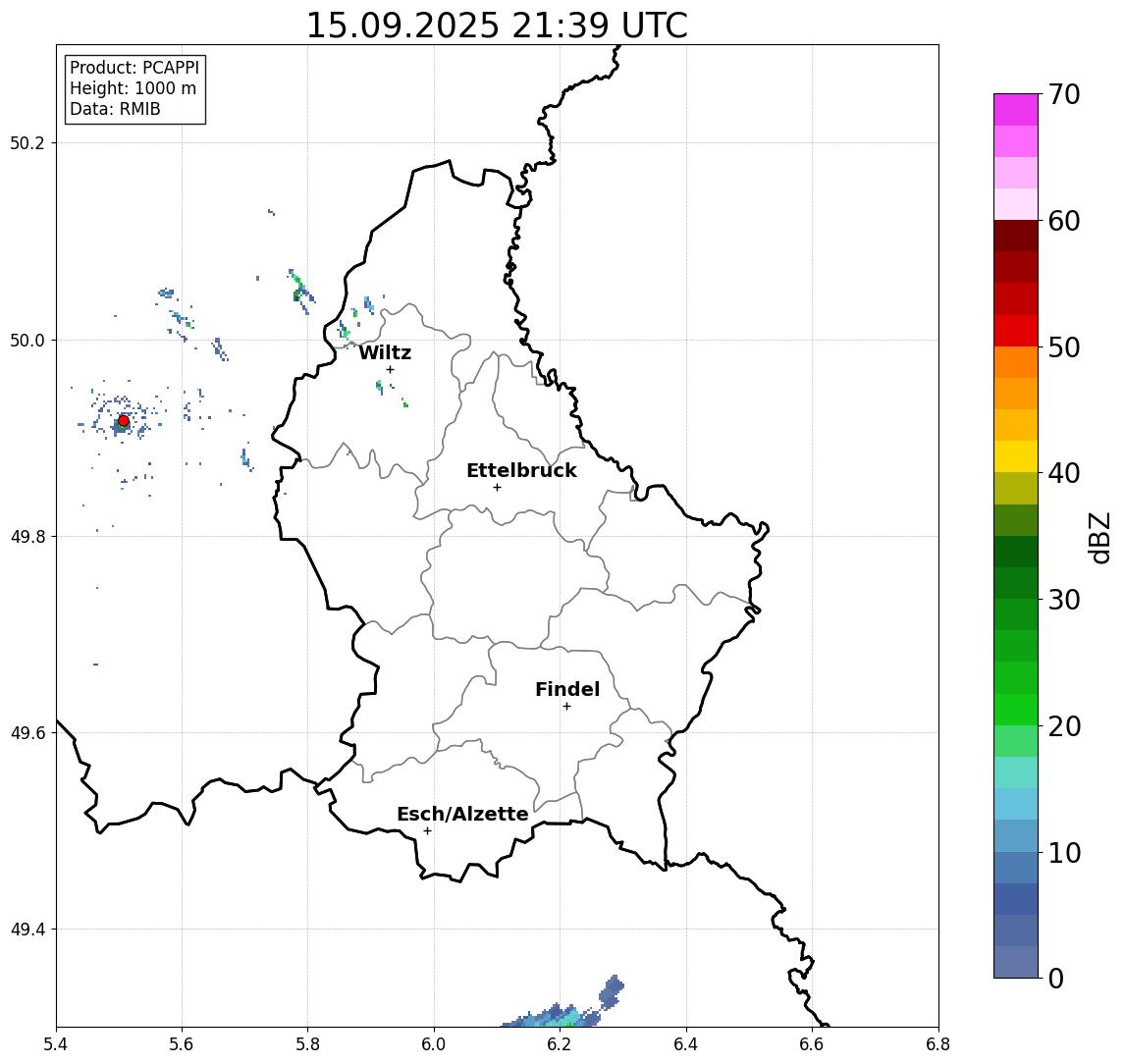Click the green echo streak northwest of Wiltz
Screen dimensions: 1124x1064
click(300, 290)
